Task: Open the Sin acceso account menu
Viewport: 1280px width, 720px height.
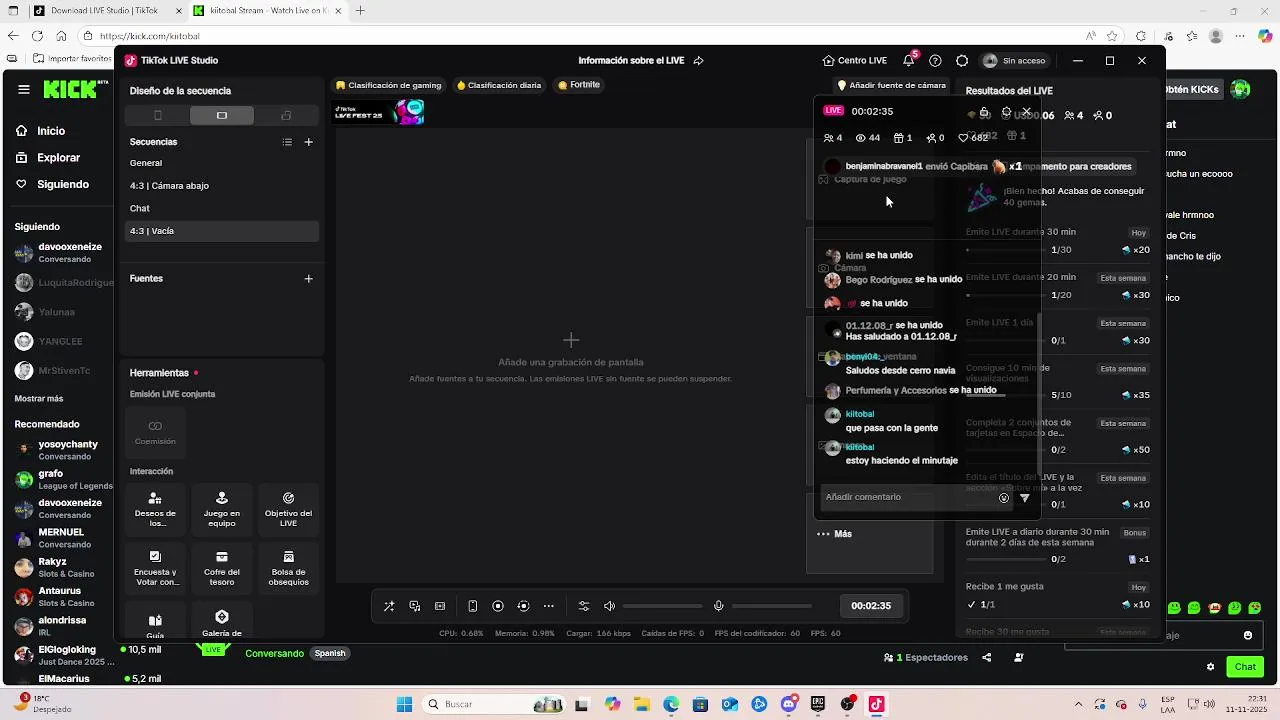Action: pos(1015,60)
